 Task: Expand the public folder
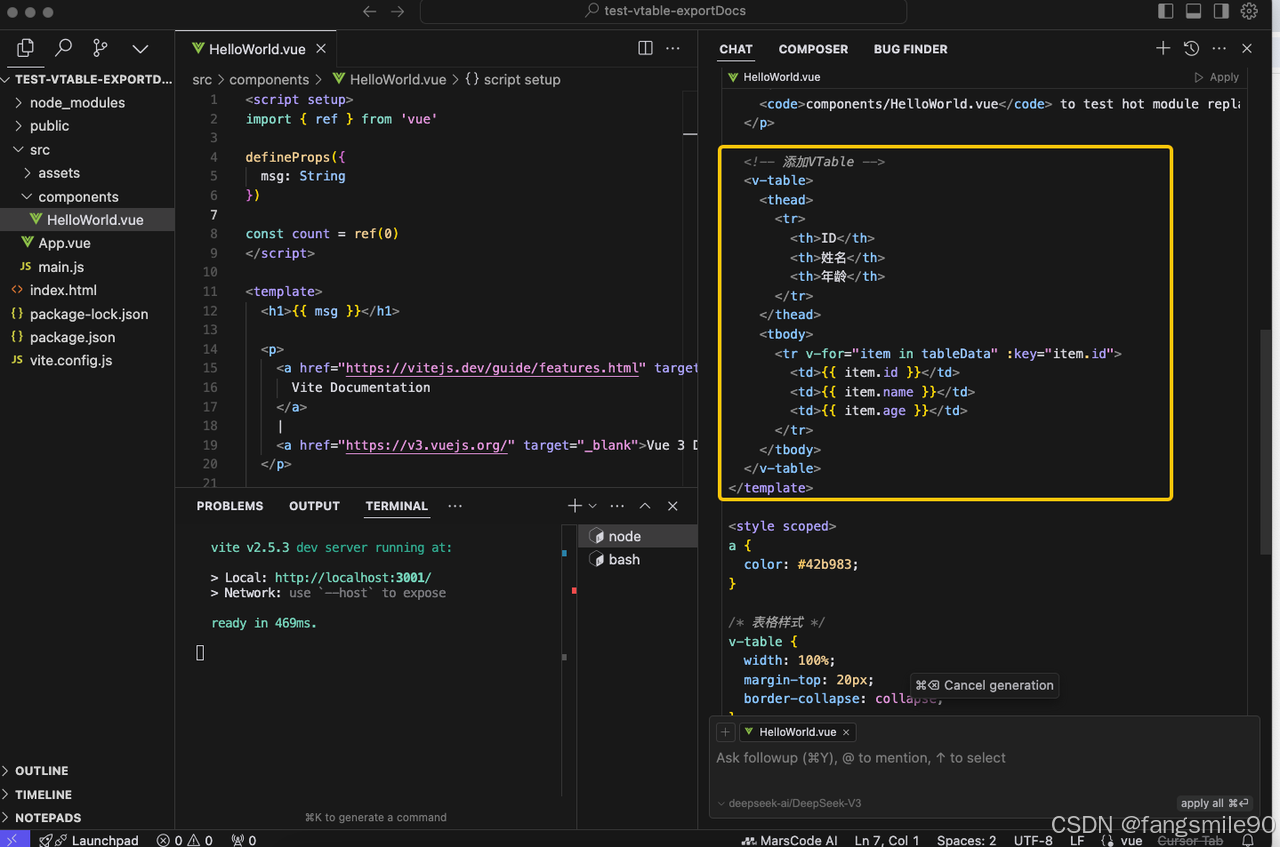pos(87,126)
